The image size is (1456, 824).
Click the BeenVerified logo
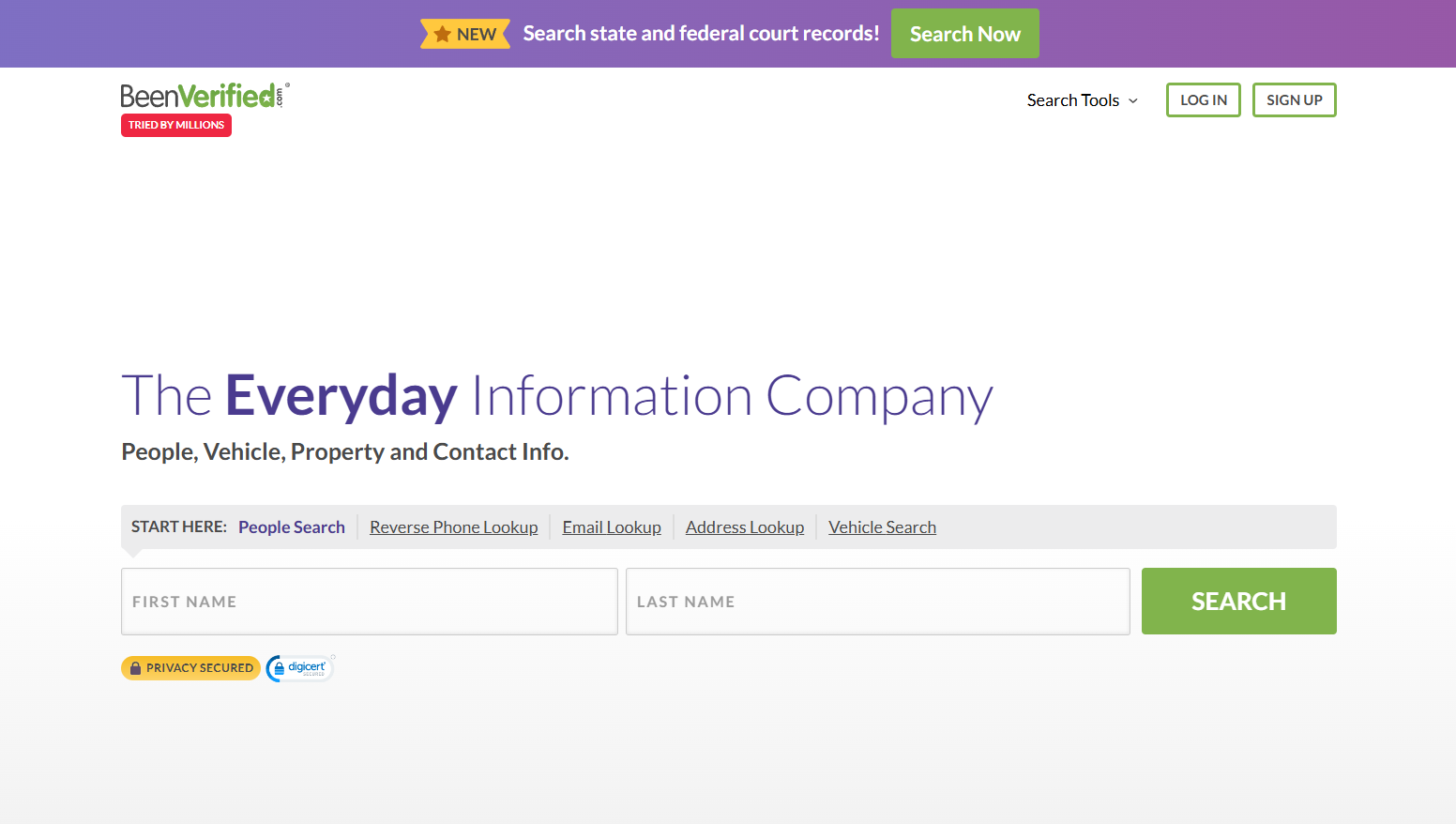click(205, 96)
